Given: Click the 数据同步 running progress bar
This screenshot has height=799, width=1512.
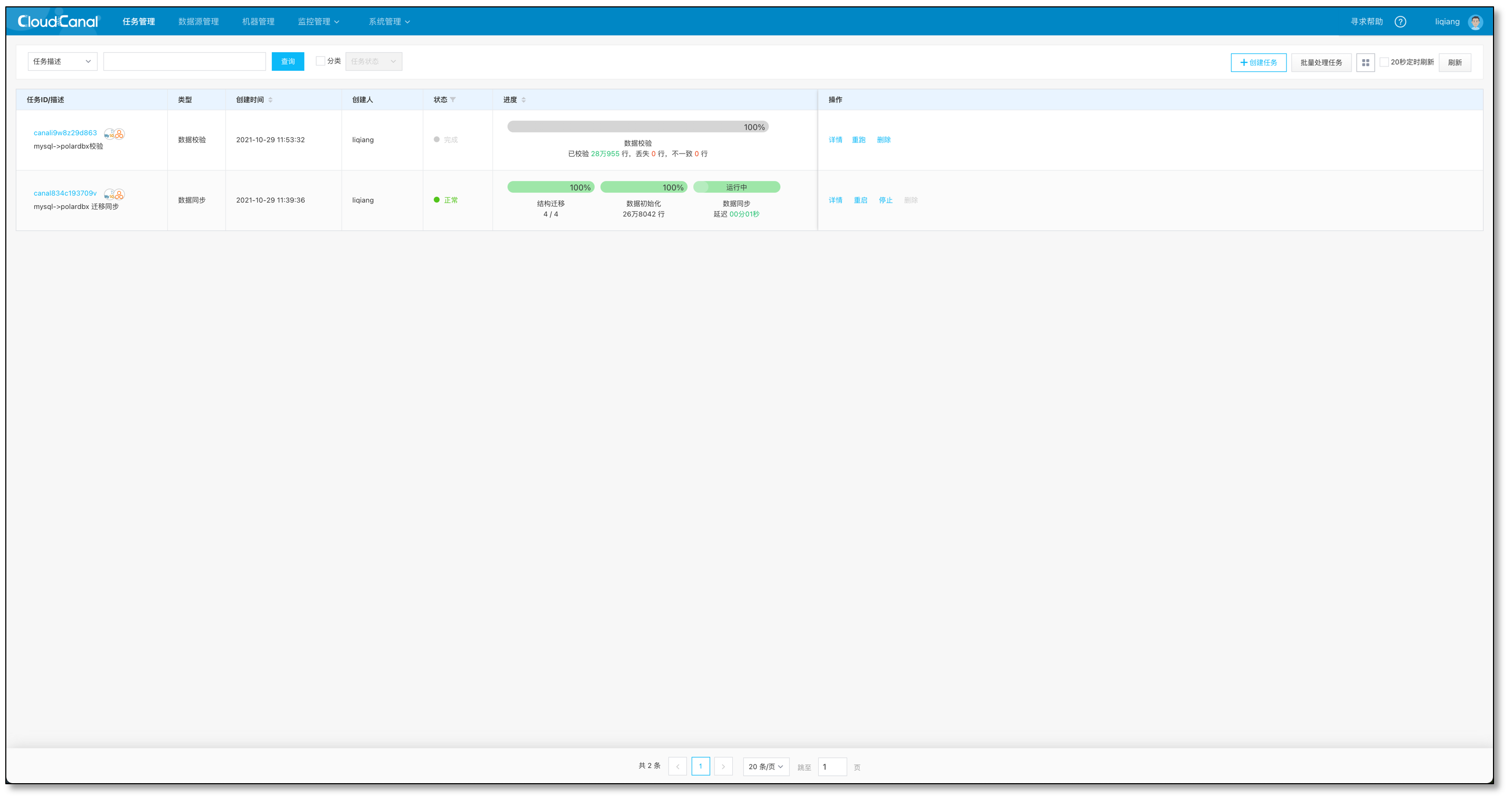Looking at the screenshot, I should (736, 187).
